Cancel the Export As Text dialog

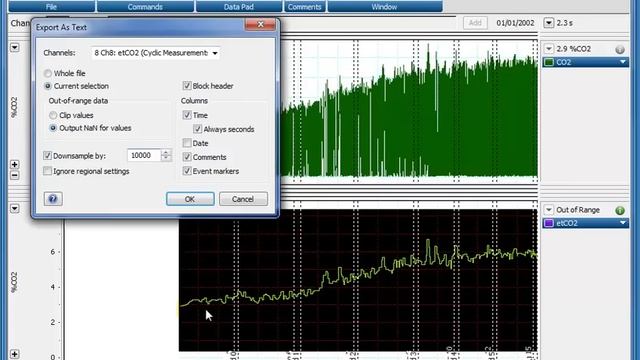pyautogui.click(x=243, y=199)
